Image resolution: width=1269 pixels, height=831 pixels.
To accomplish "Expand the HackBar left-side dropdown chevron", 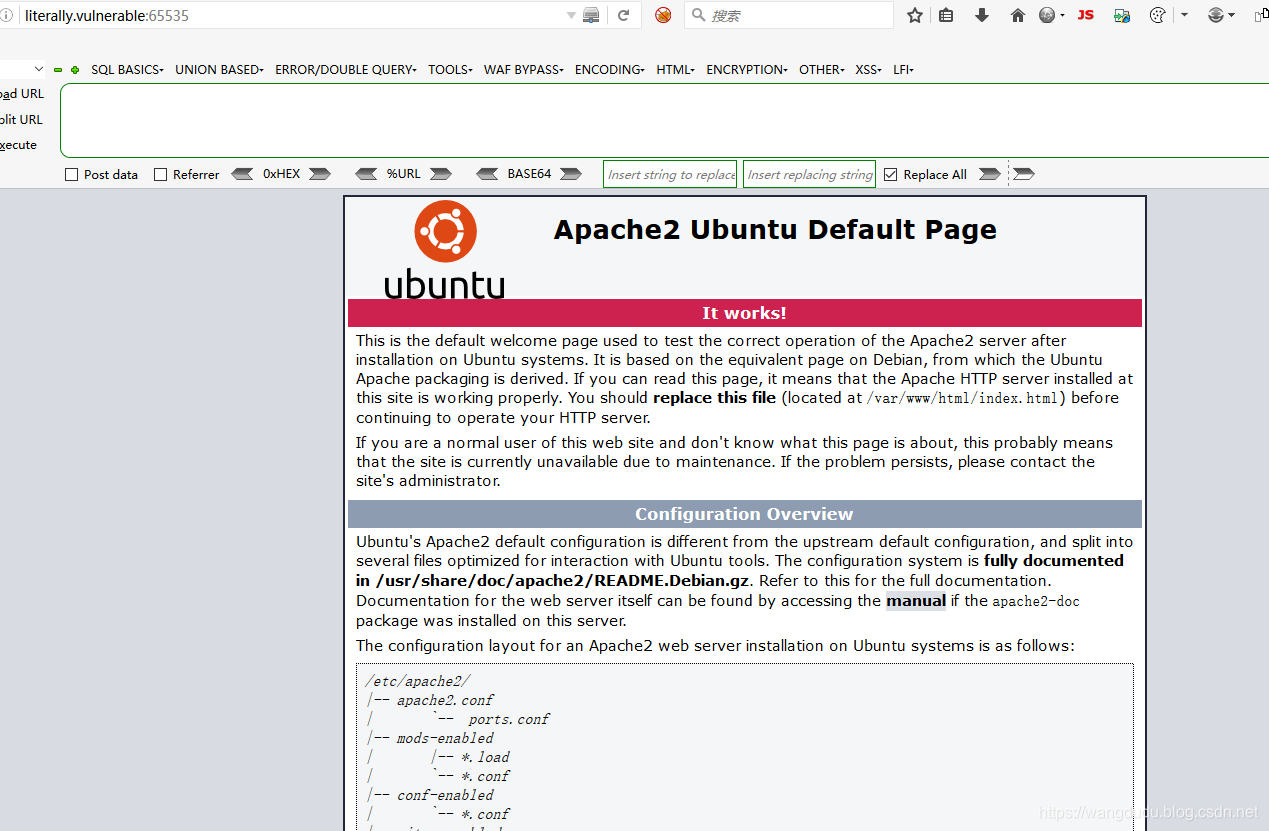I will coord(39,69).
